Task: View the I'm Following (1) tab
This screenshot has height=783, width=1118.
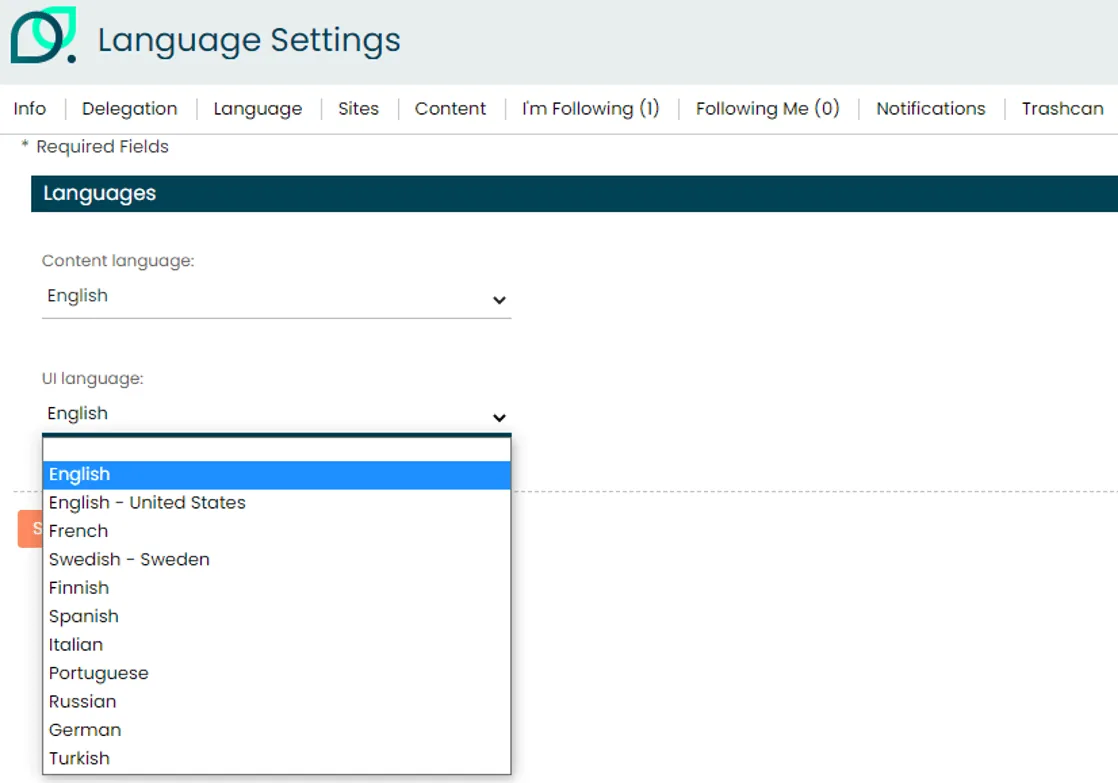Action: (590, 108)
